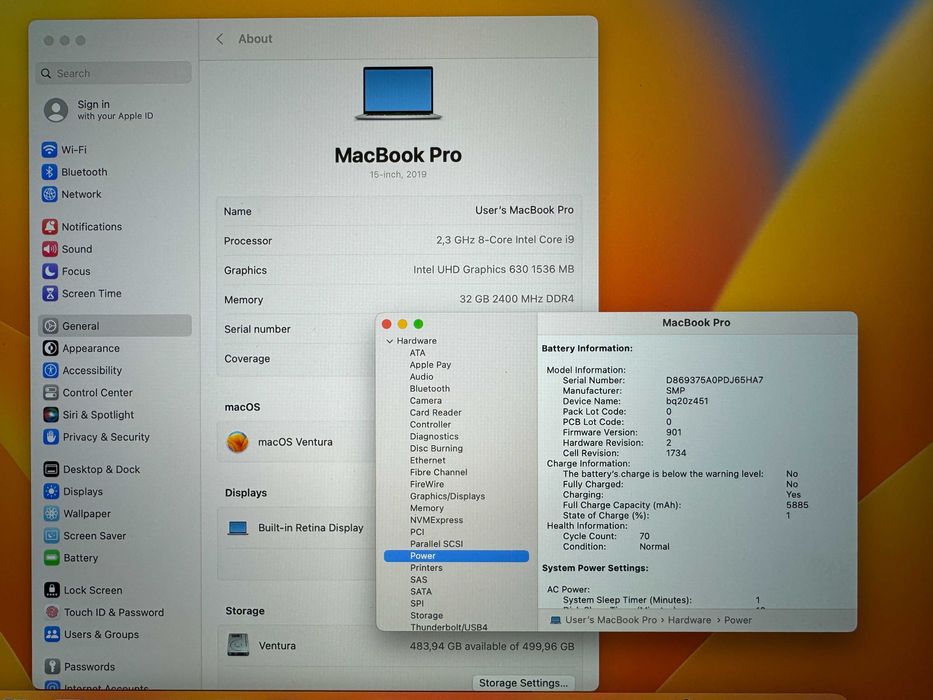The height and width of the screenshot is (700, 933).
Task: Click the Search field in System Settings
Action: point(114,73)
